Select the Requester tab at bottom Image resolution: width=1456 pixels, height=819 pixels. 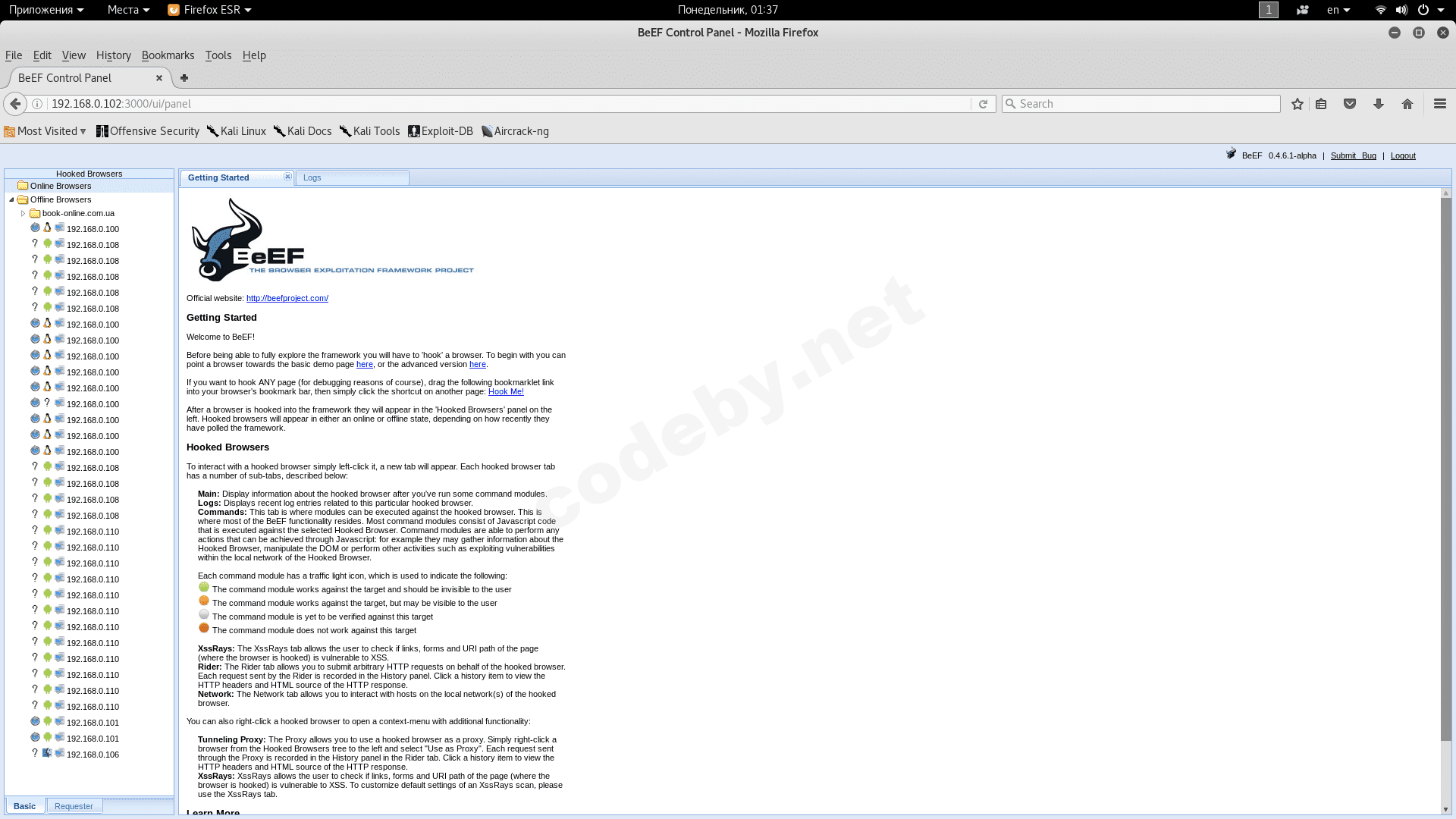[x=74, y=806]
